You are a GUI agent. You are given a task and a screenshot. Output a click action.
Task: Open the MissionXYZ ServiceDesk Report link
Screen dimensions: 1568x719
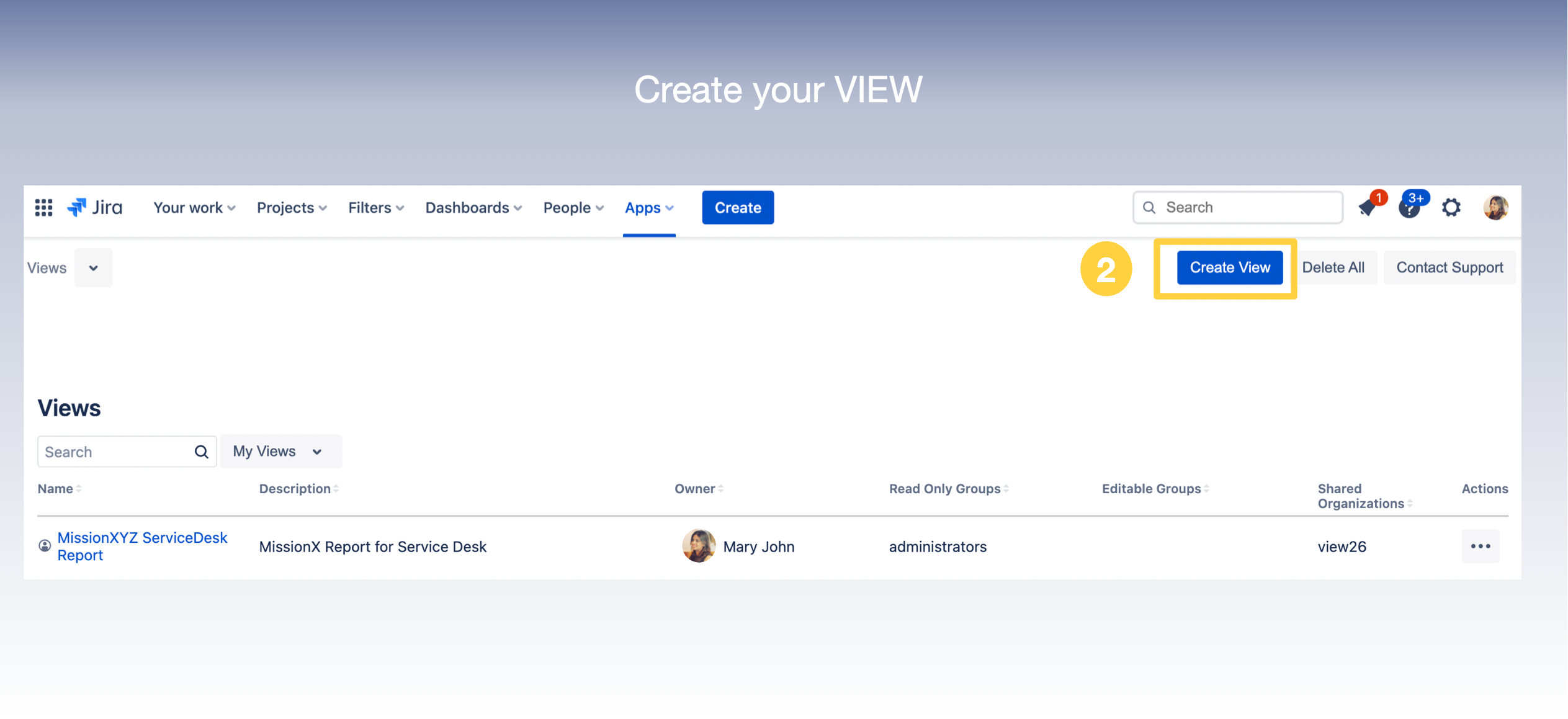pyautogui.click(x=142, y=545)
